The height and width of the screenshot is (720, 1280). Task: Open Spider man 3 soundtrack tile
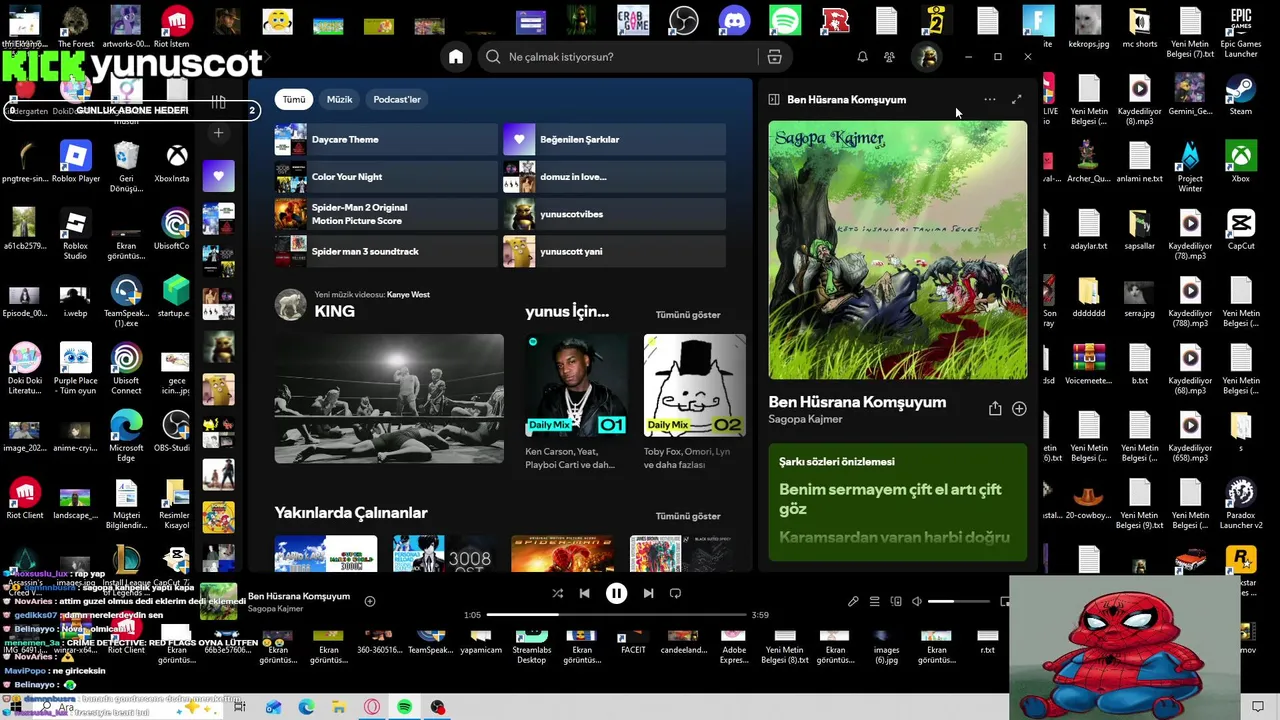coord(386,251)
